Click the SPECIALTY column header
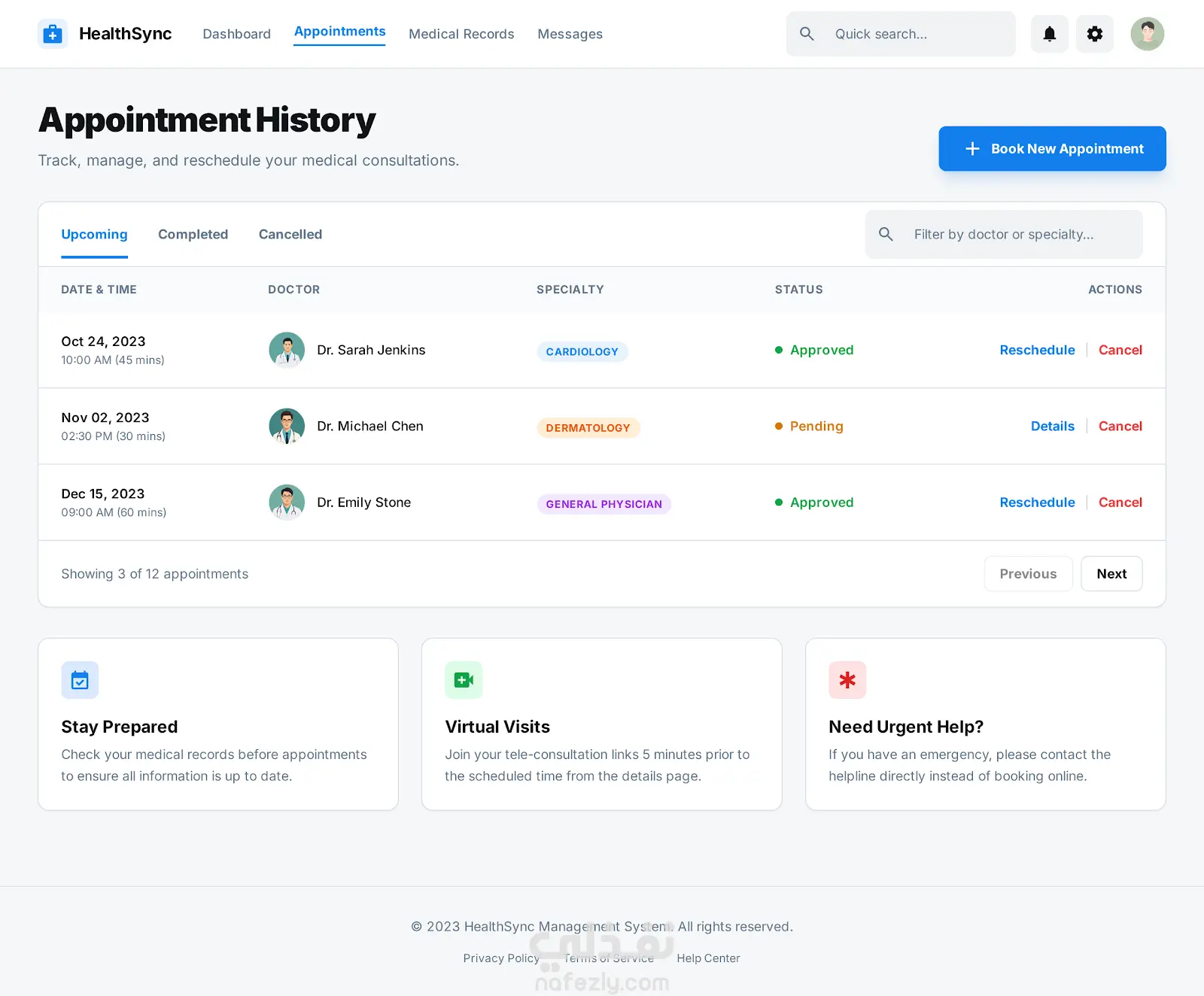This screenshot has height=996, width=1204. [x=570, y=290]
